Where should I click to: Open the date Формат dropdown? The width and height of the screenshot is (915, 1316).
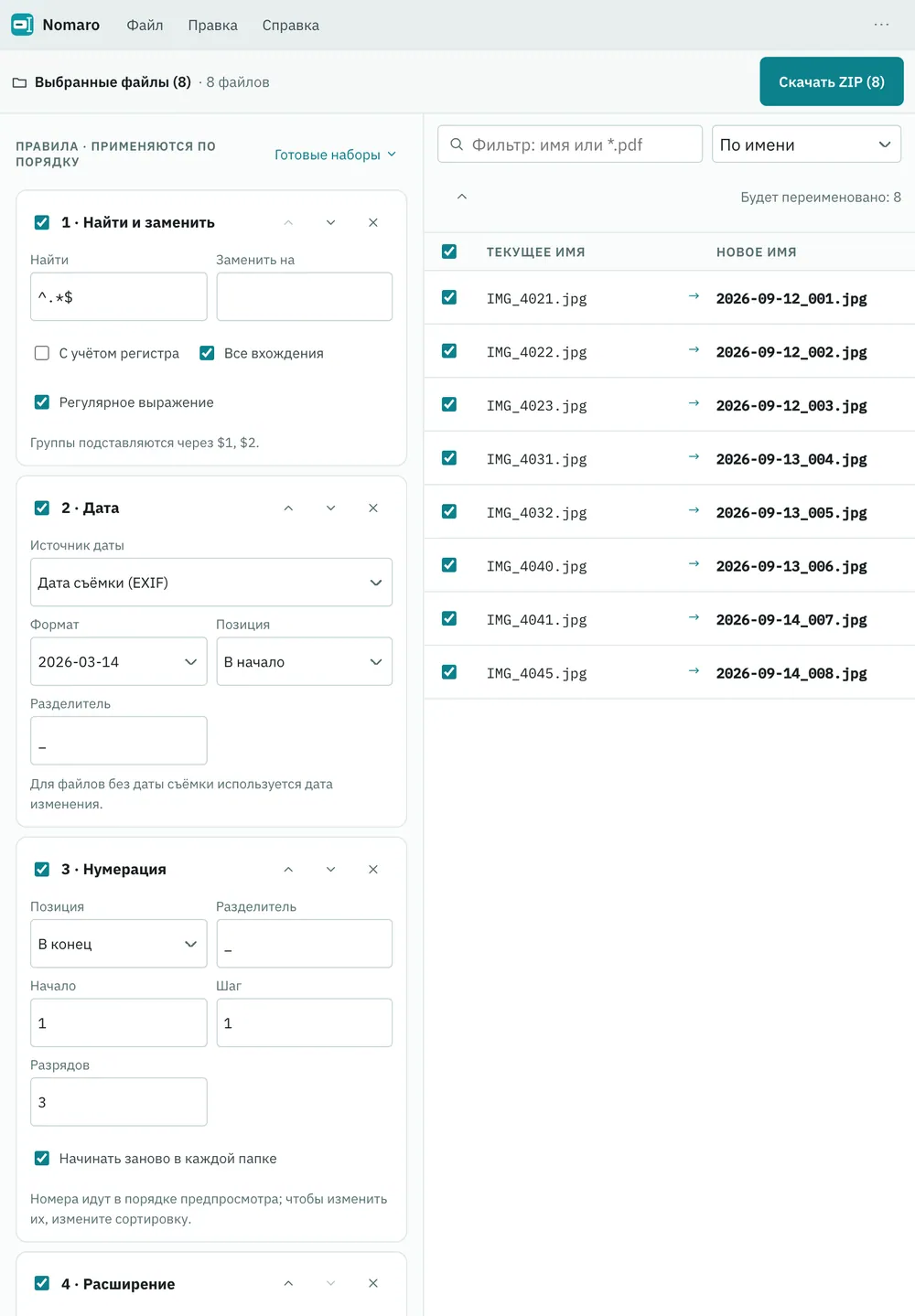tap(119, 661)
